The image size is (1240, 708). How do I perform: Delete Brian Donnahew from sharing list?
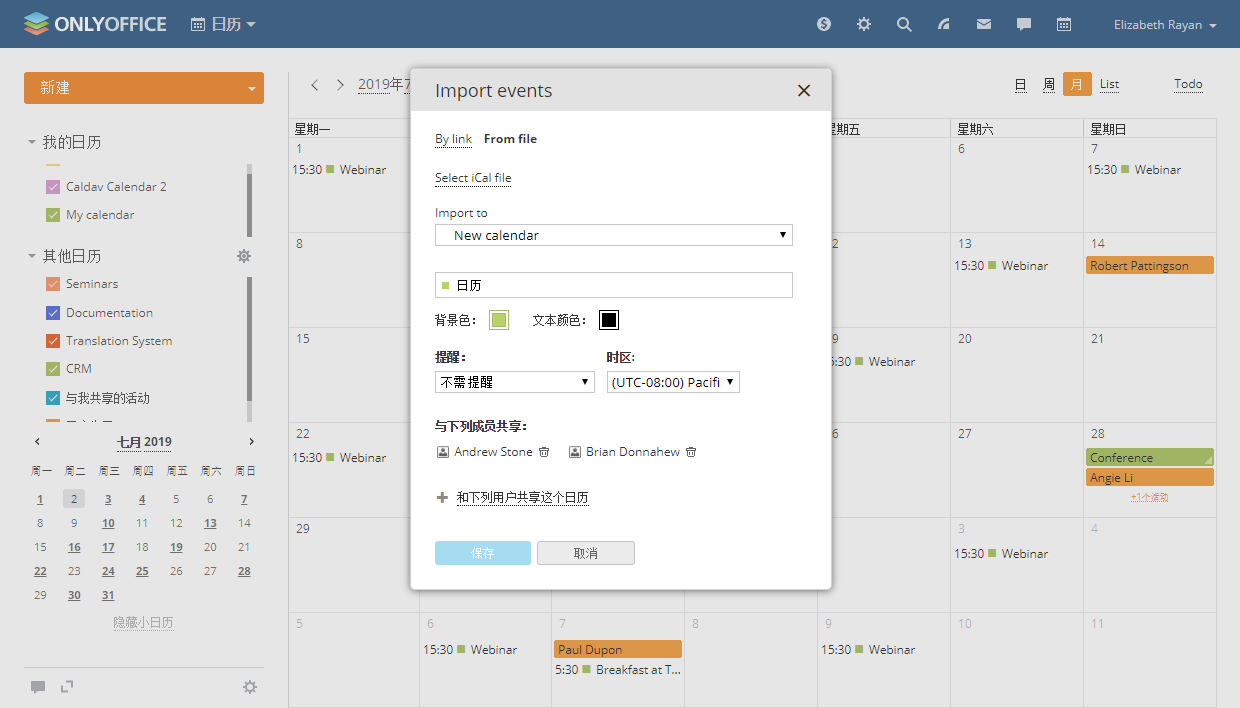691,452
